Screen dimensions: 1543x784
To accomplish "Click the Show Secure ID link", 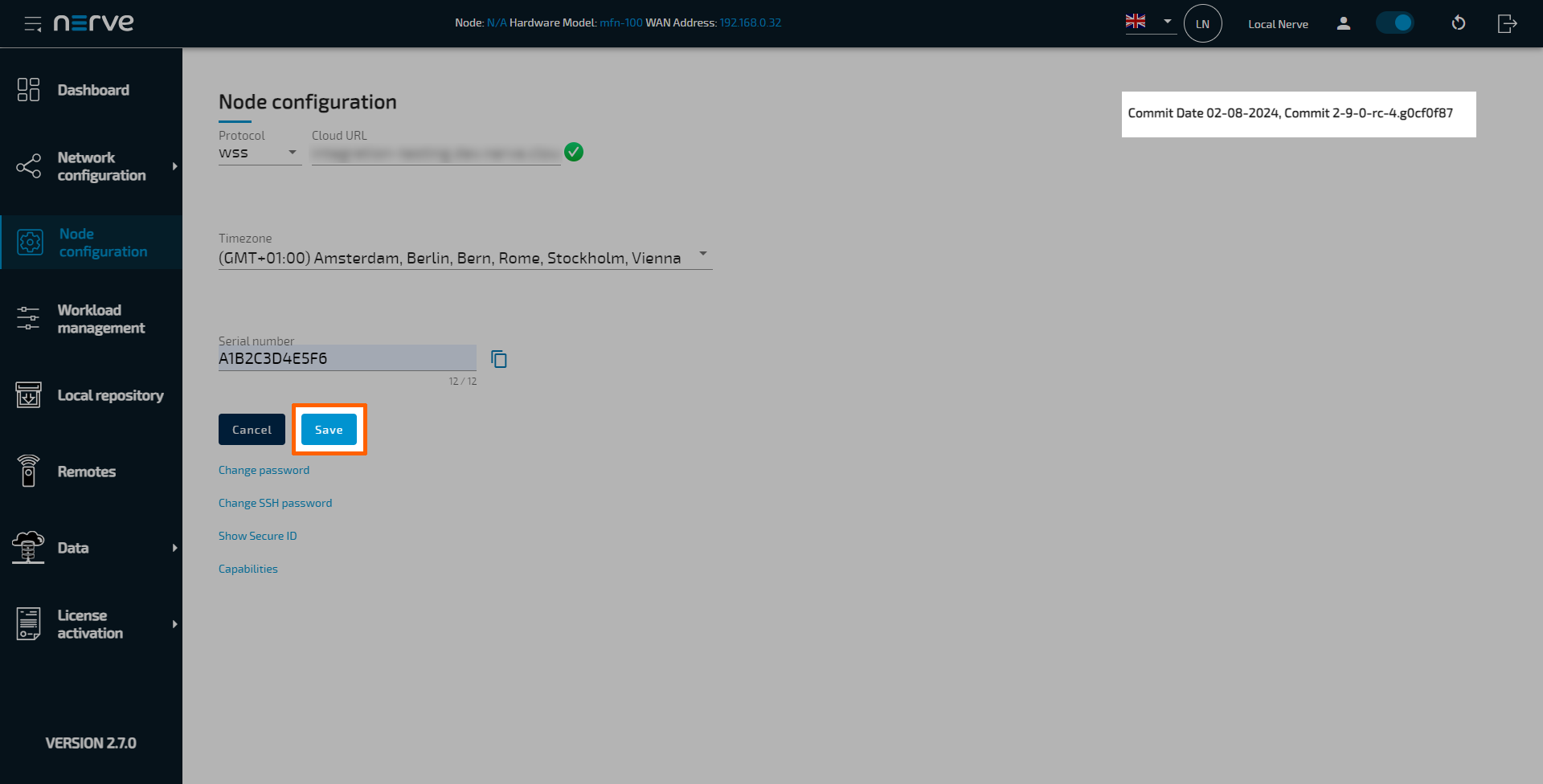I will (x=257, y=536).
